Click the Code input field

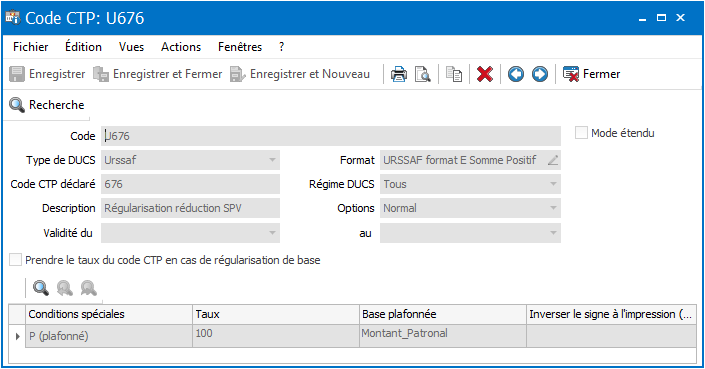coord(331,136)
